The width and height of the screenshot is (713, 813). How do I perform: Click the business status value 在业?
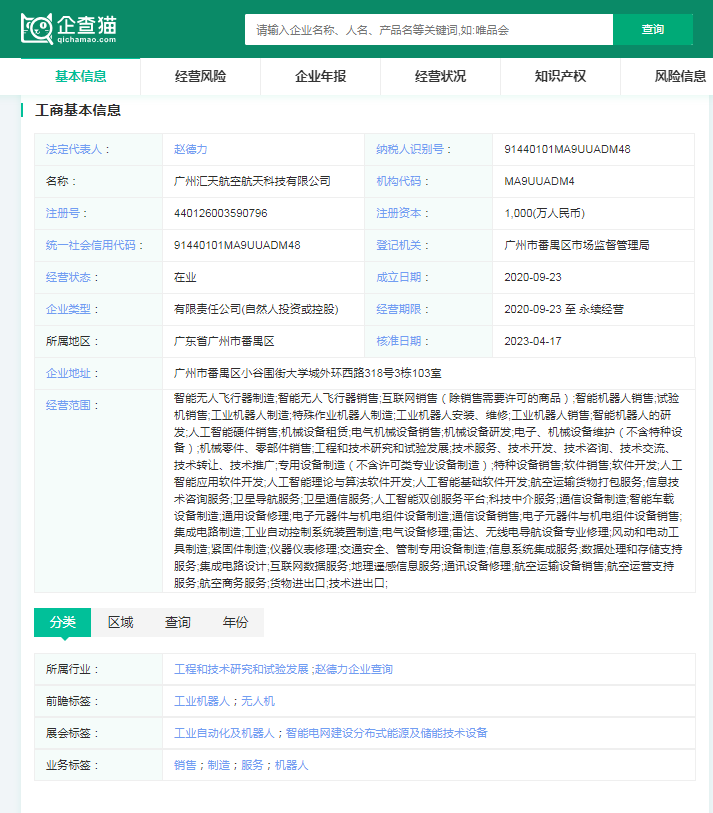[x=185, y=277]
